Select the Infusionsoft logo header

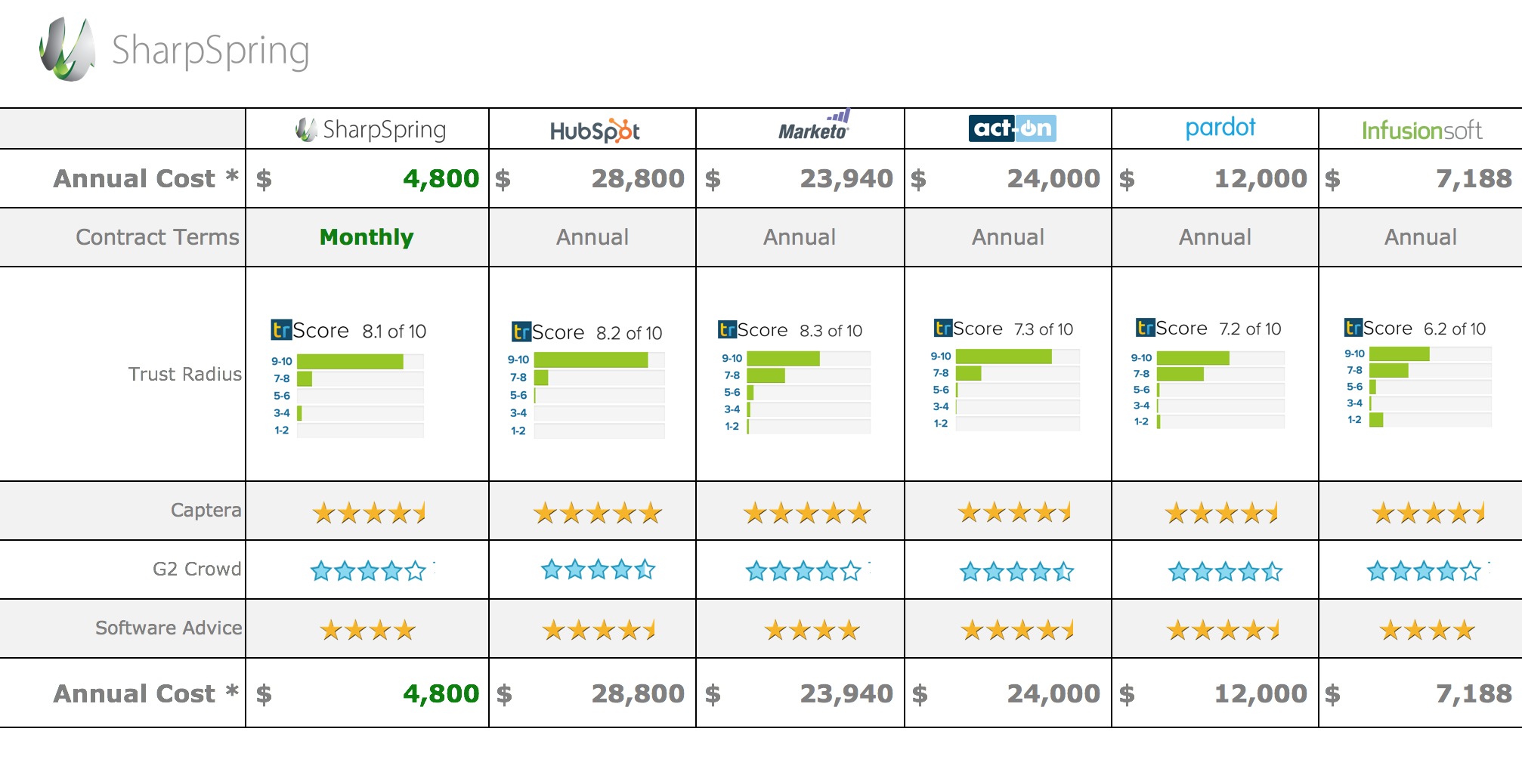(1421, 131)
